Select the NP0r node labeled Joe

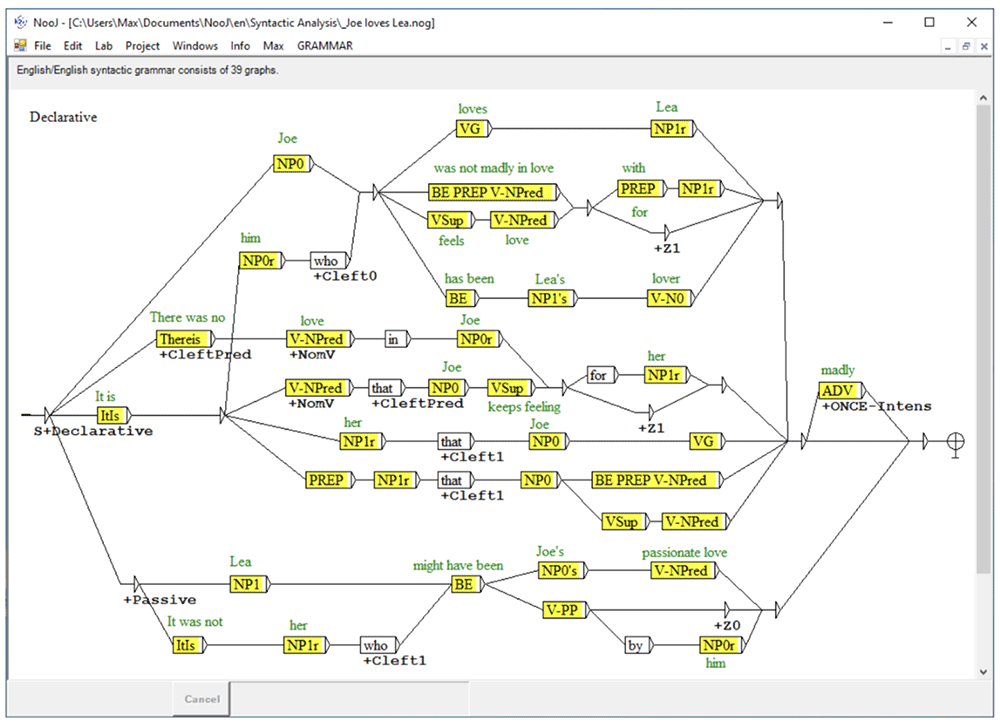[478, 339]
